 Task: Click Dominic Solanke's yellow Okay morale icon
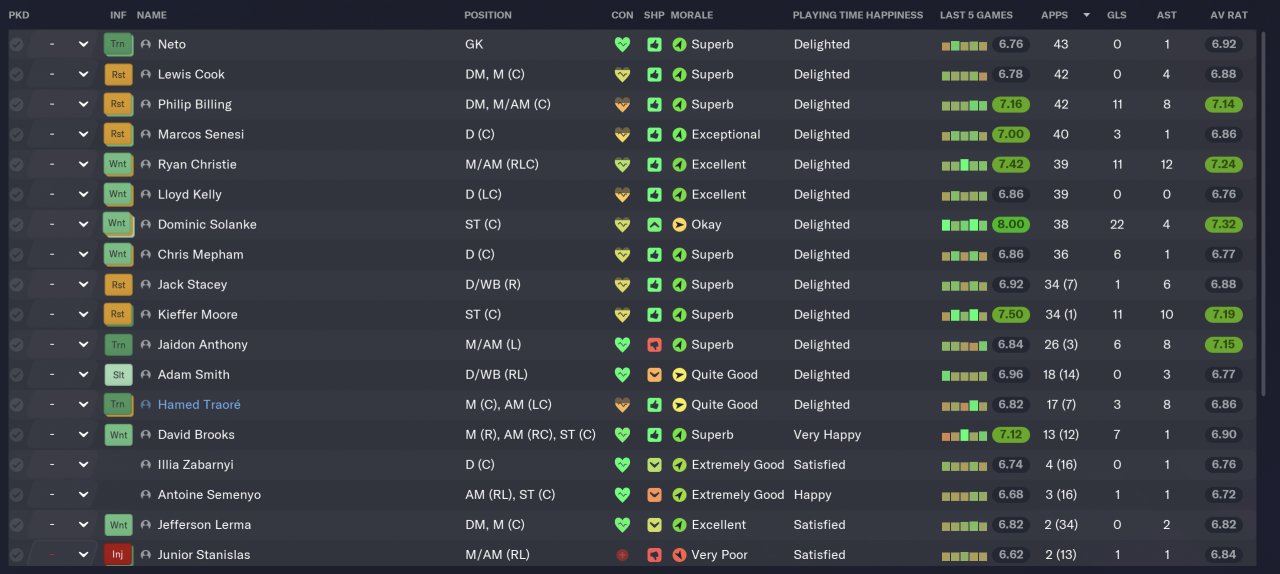[679, 225]
